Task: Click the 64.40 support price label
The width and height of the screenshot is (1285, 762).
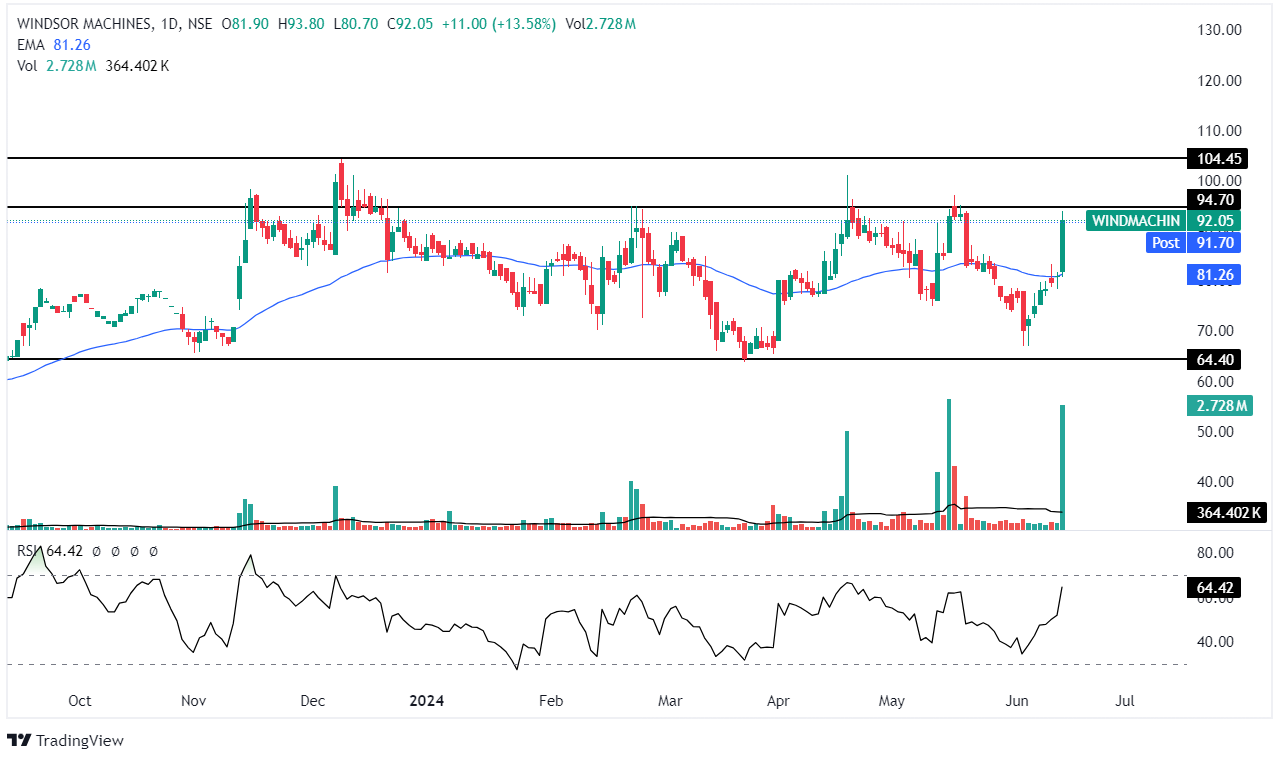Action: pyautogui.click(x=1213, y=359)
